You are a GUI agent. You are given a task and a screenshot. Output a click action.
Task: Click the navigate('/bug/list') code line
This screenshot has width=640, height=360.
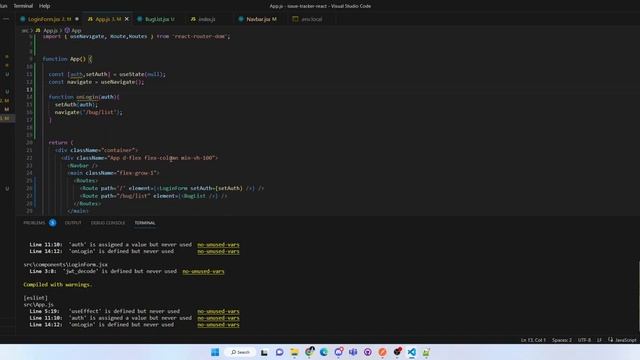89,112
